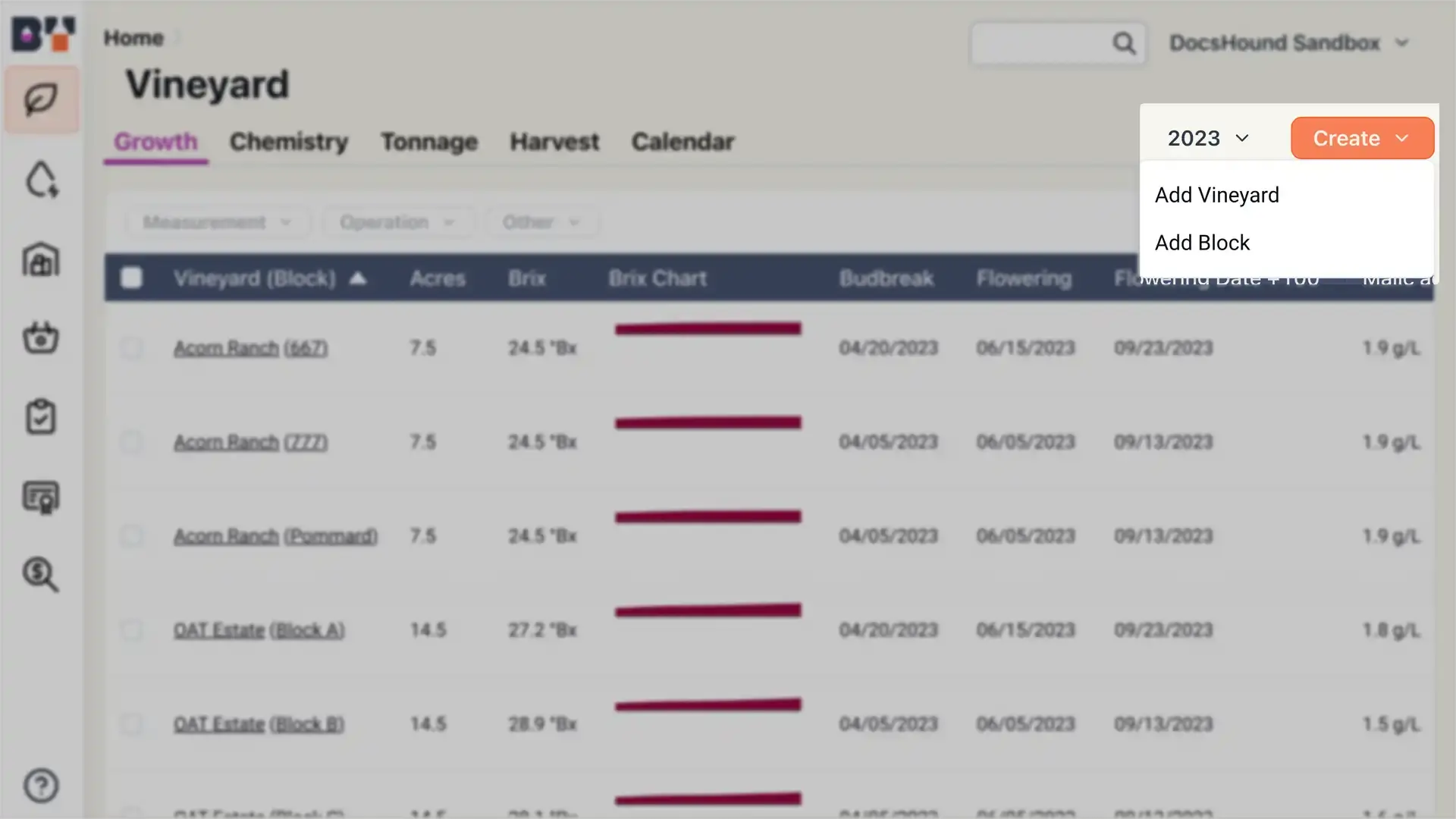Toggle the header row checkbox
Viewport: 1456px width, 819px height.
(x=131, y=279)
